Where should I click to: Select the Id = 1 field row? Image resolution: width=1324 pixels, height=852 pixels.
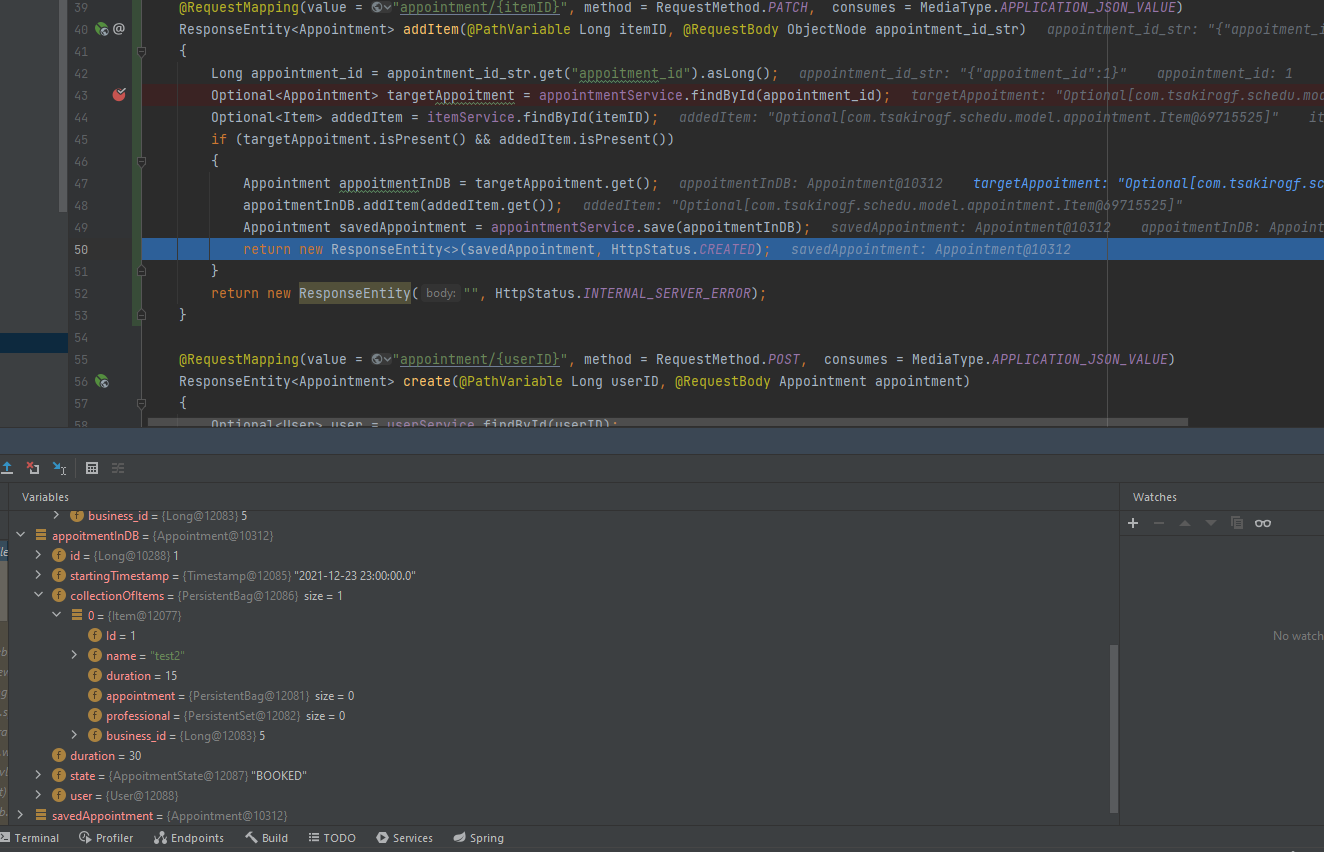(560, 636)
